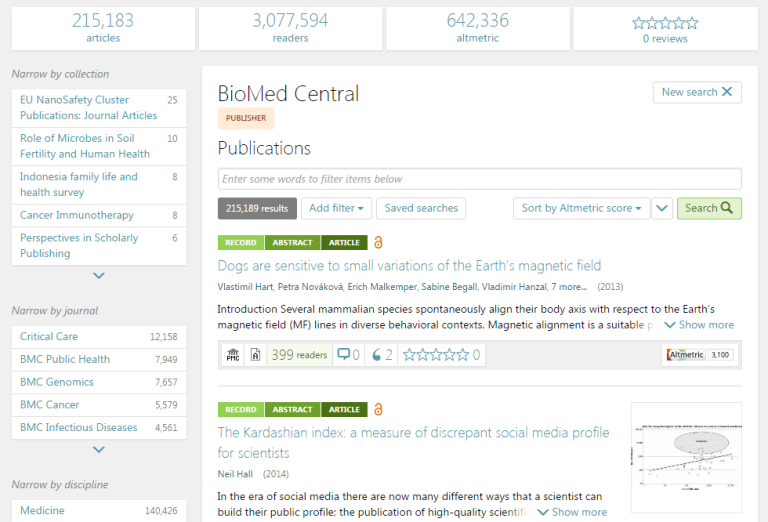This screenshot has width=768, height=522.
Task: Select Perspectives in Scholarly Publishing collection
Action: point(99,245)
